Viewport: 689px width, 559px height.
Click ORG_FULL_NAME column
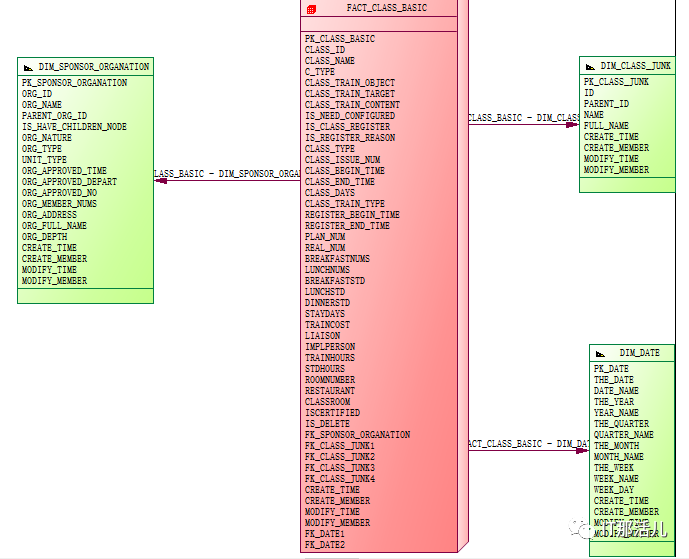point(54,225)
